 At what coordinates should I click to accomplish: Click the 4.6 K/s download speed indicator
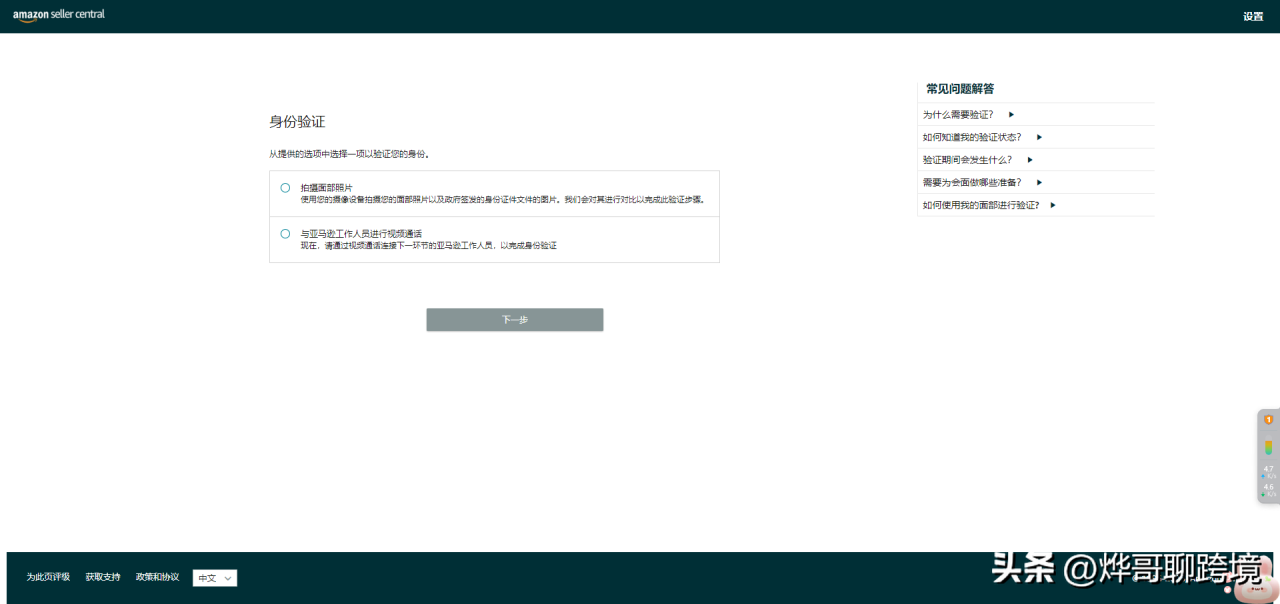click(x=1268, y=489)
